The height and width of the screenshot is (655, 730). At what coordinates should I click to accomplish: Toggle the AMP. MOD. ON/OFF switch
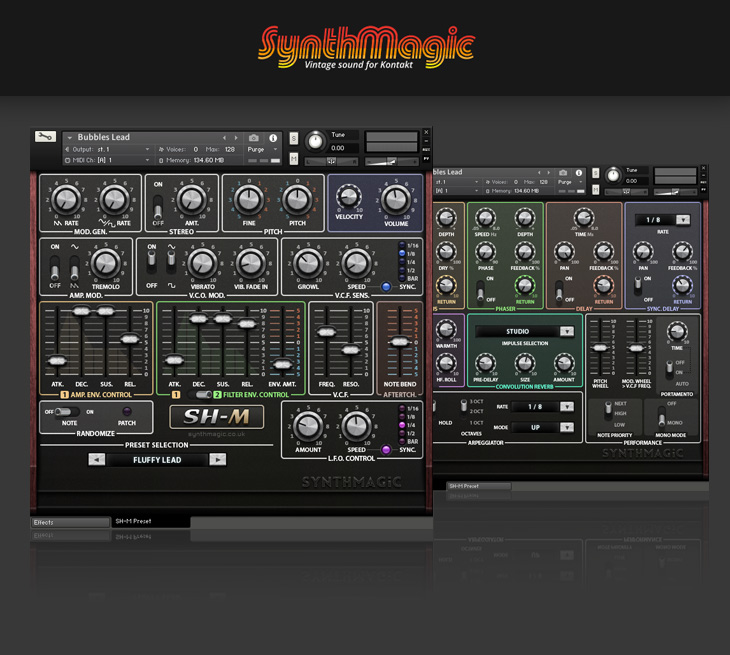click(x=55, y=267)
